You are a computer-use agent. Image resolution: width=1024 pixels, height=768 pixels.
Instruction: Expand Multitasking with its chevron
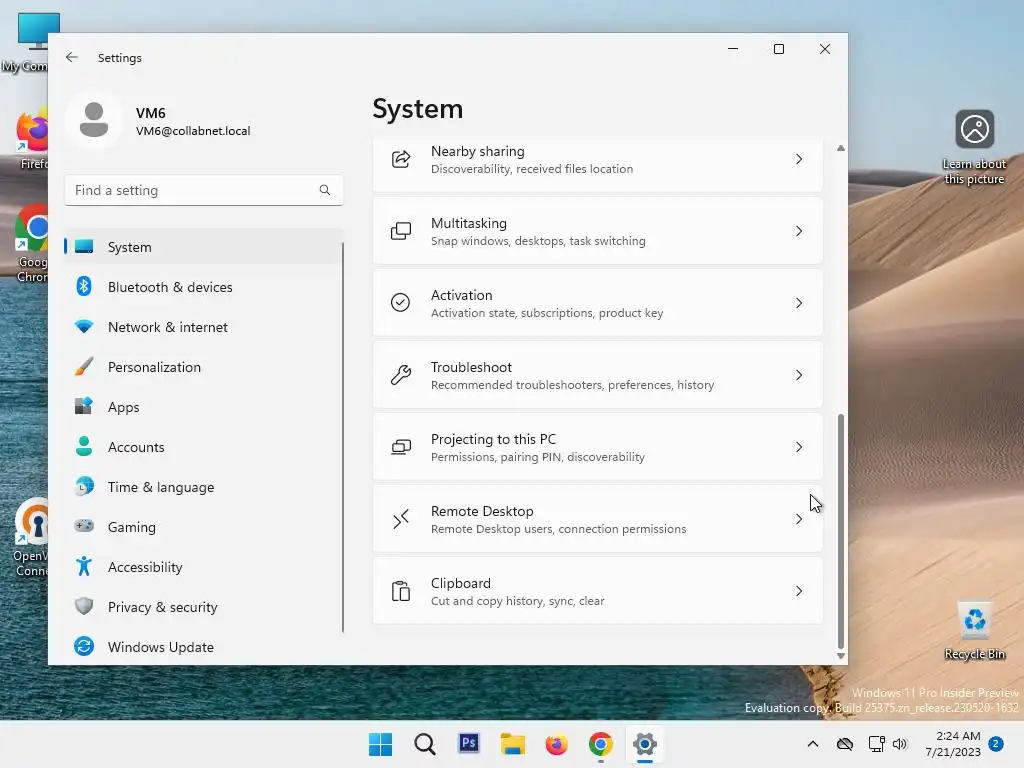[x=799, y=231]
